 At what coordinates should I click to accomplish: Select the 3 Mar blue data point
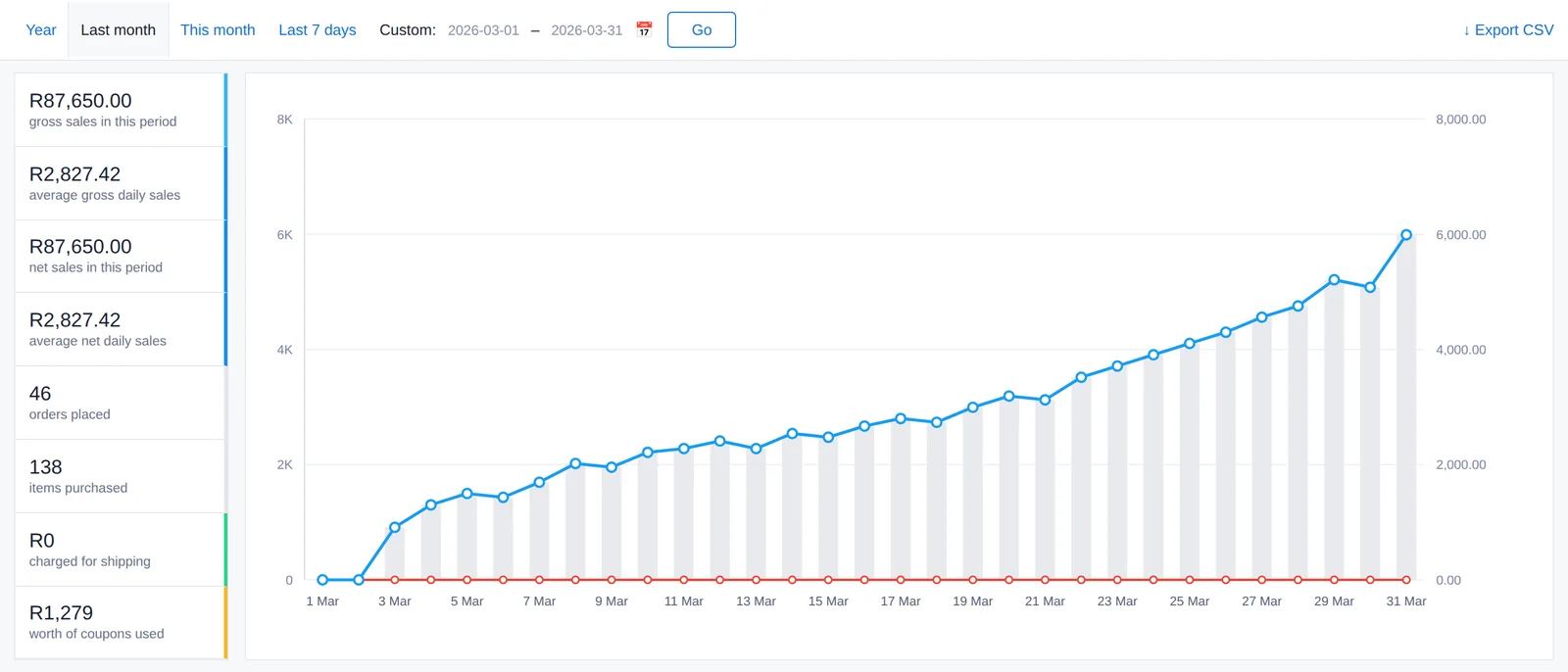click(395, 527)
